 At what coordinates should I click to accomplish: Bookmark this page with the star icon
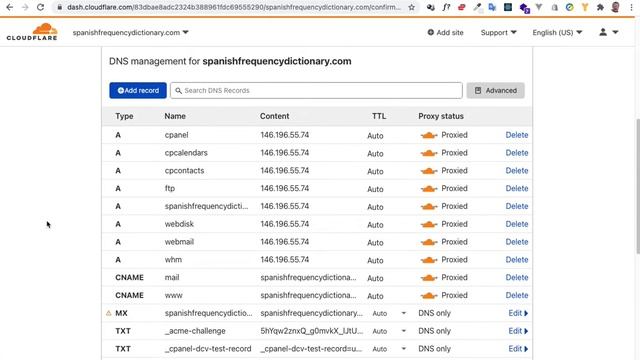pyautogui.click(x=411, y=7)
